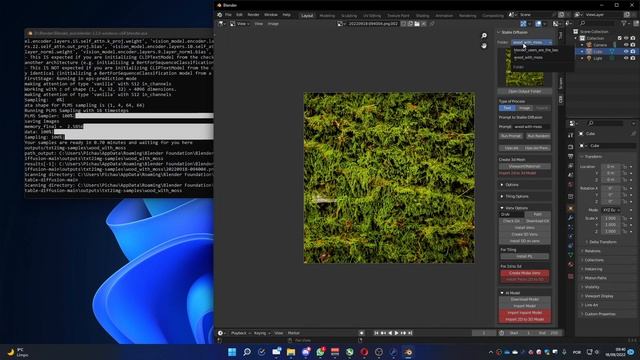Select the Output properties tab icon
The width and height of the screenshot is (640, 360).
(571, 156)
